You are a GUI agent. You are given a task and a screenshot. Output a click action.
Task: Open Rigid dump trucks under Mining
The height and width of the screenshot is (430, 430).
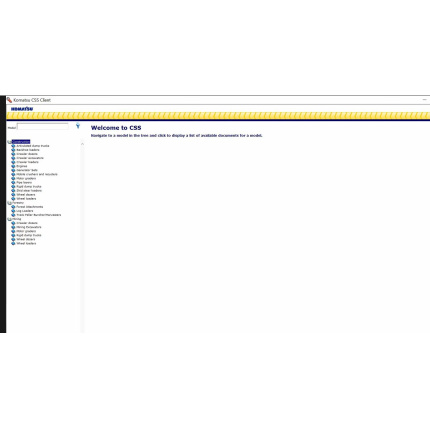(29, 235)
